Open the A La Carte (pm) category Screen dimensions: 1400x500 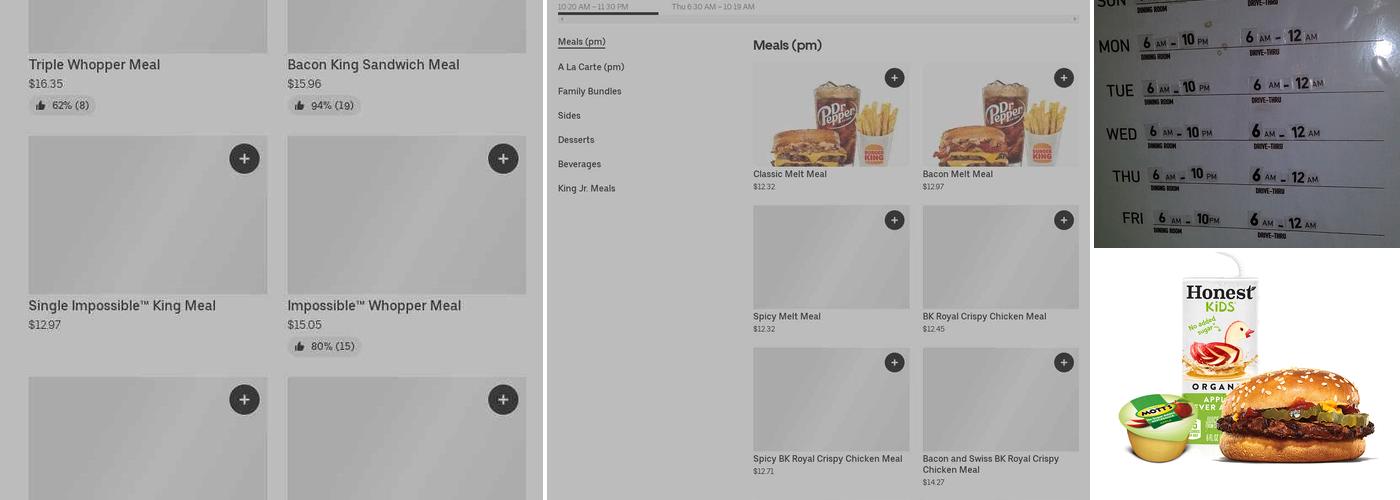591,67
